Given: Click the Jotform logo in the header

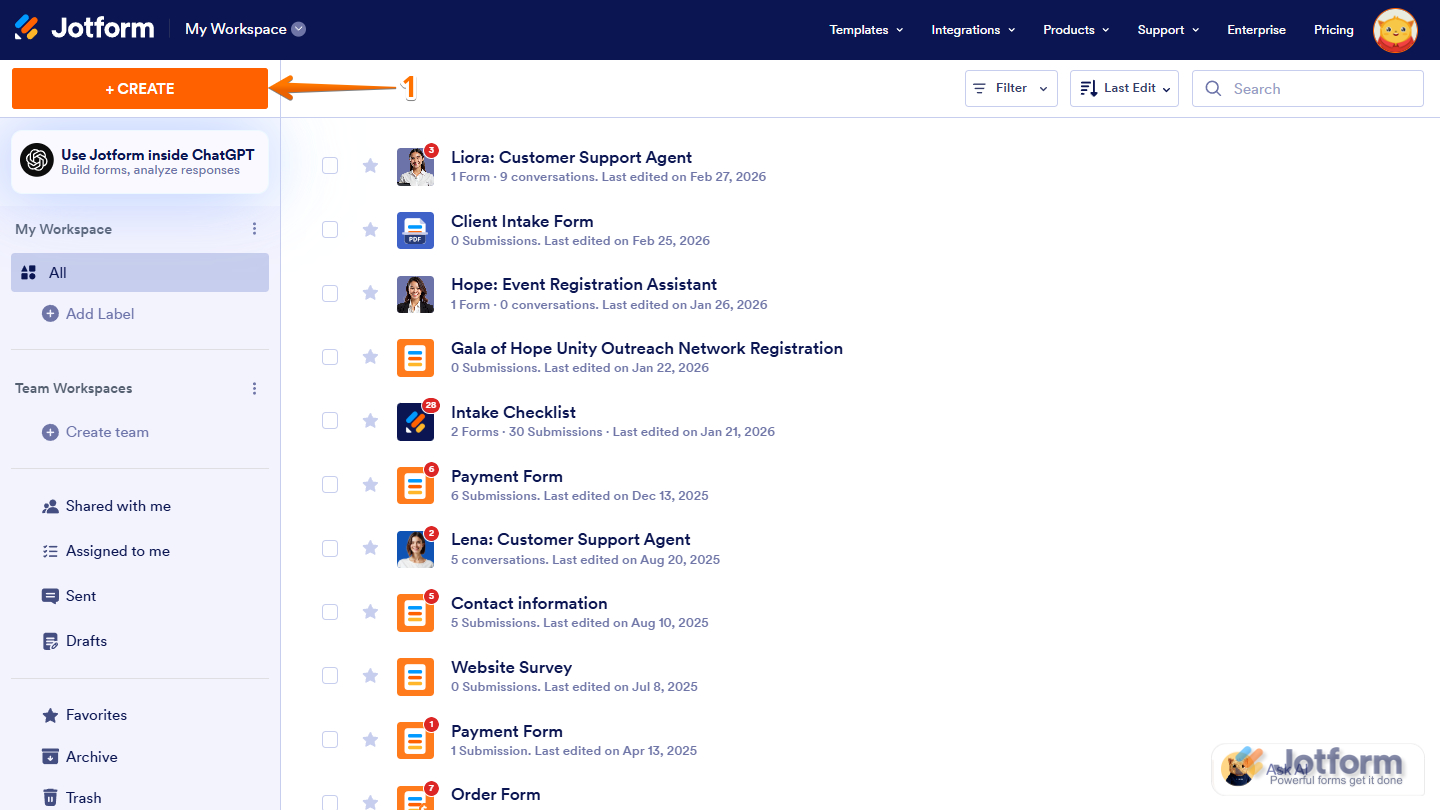Looking at the screenshot, I should [x=84, y=29].
